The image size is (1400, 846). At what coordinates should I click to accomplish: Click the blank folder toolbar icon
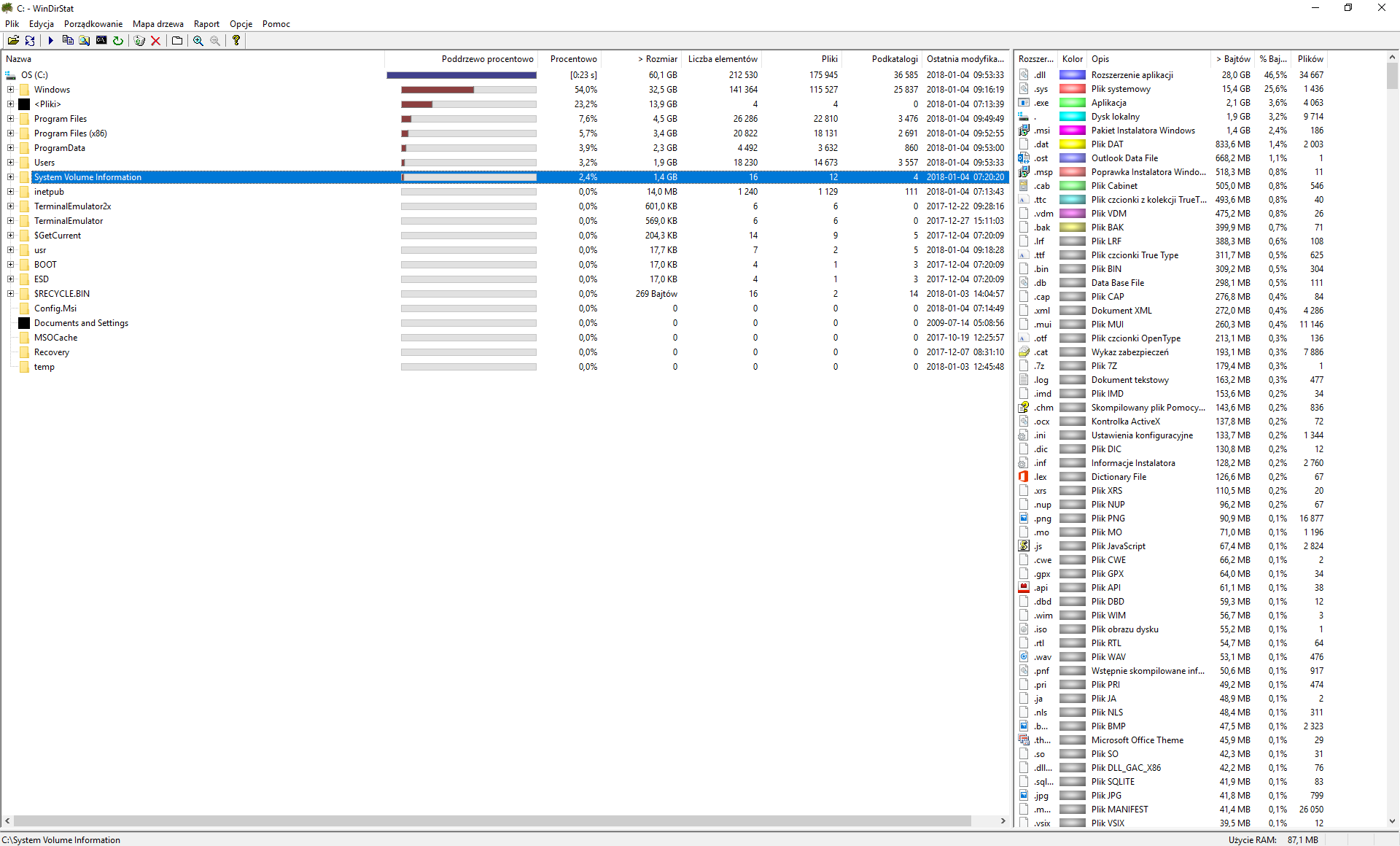pyautogui.click(x=177, y=41)
